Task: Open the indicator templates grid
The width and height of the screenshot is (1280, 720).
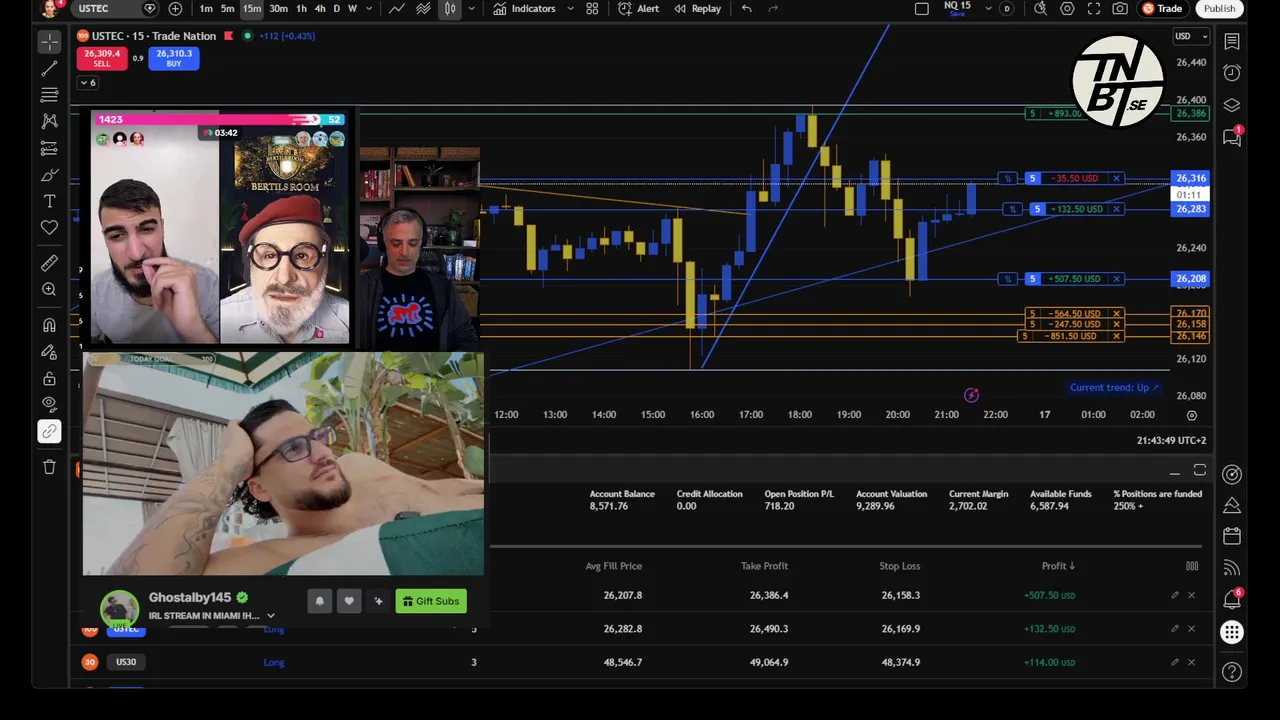Action: click(592, 9)
